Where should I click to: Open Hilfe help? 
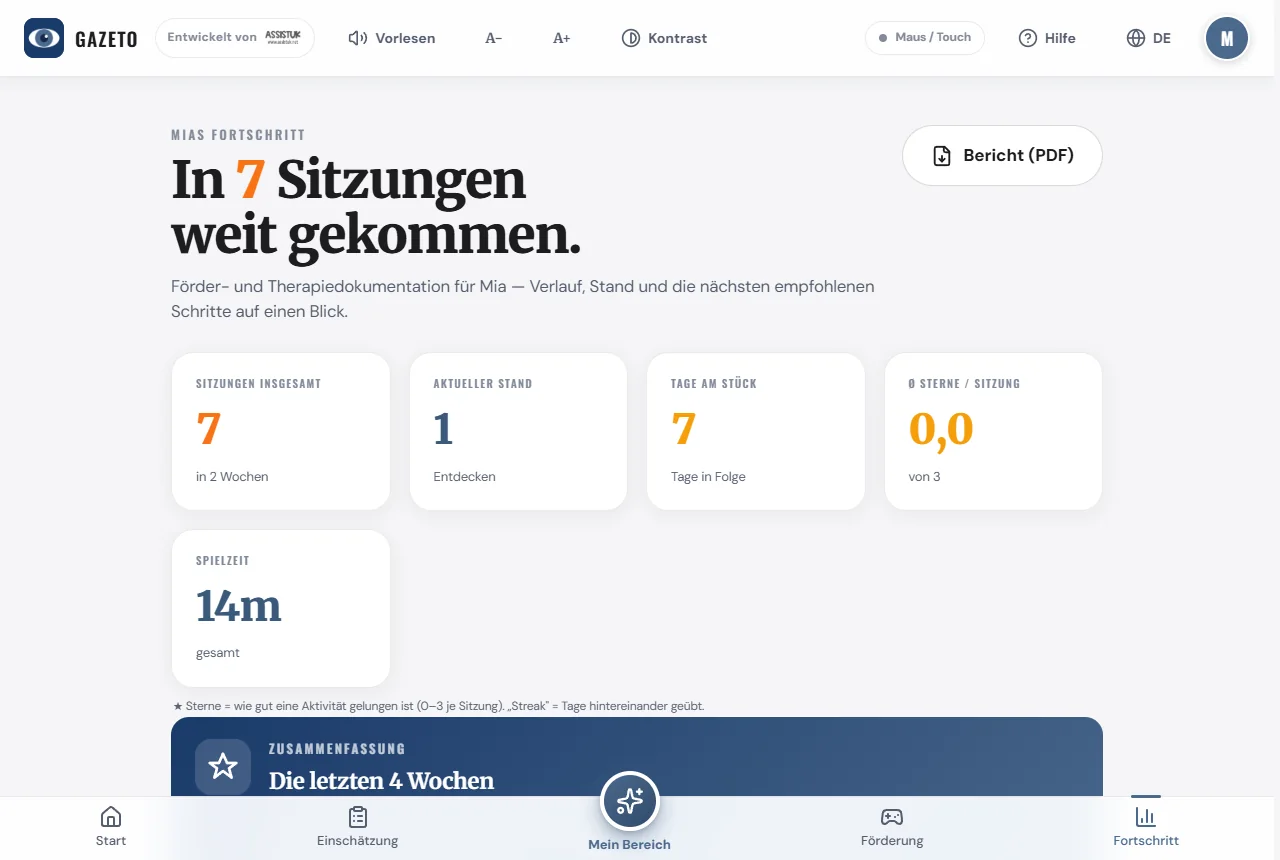pyautogui.click(x=1047, y=38)
